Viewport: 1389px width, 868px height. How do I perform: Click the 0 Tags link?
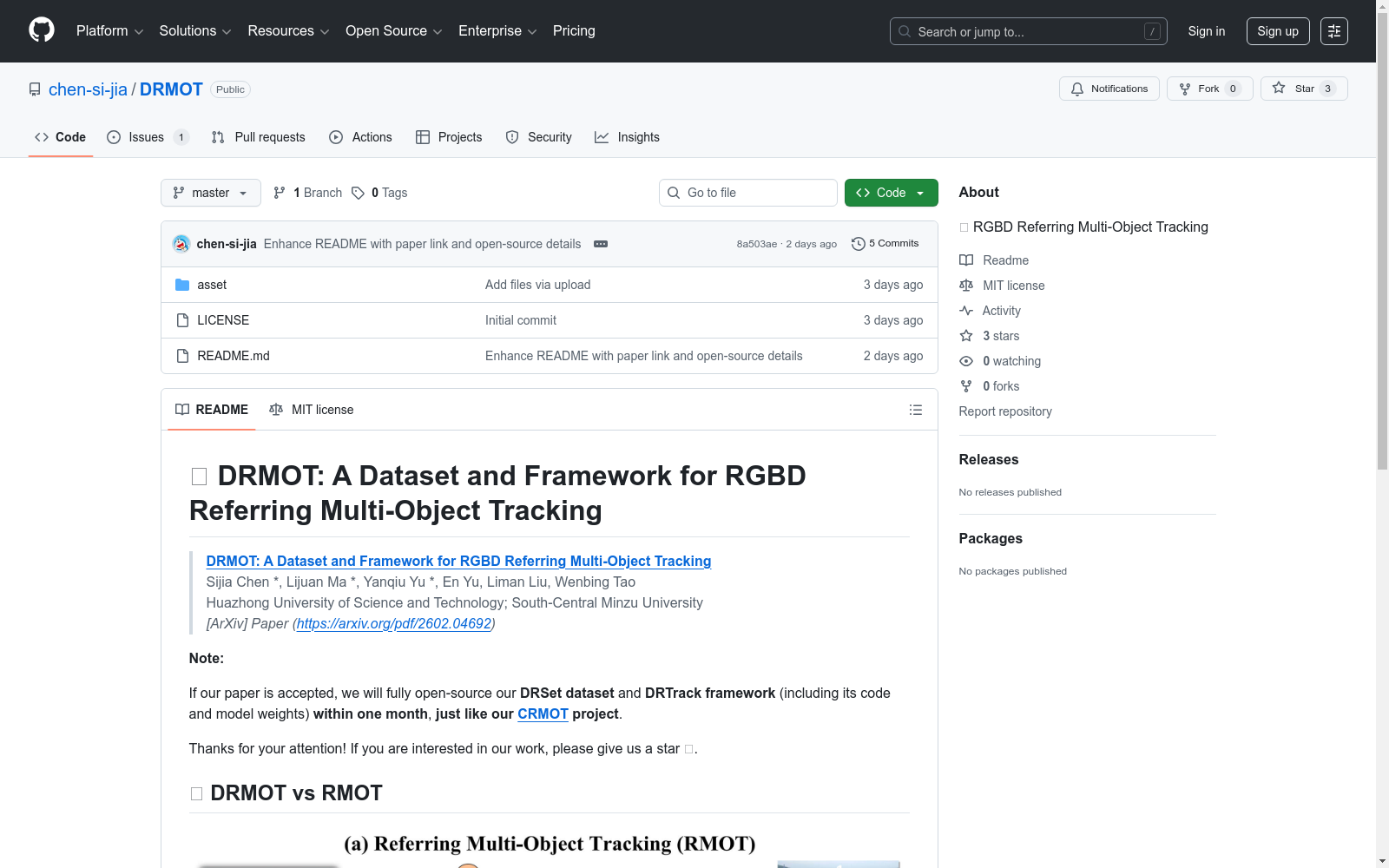379,193
